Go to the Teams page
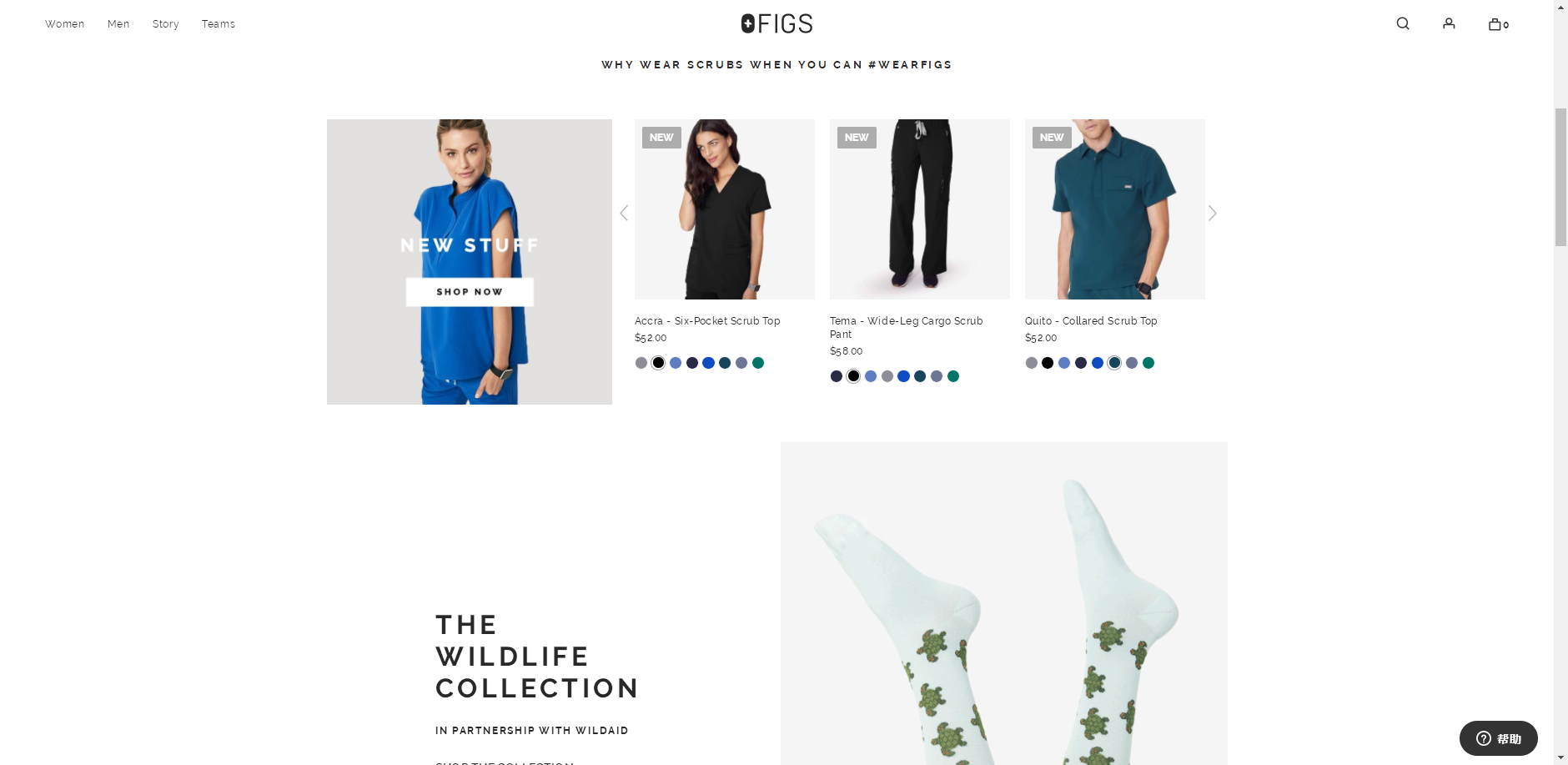 pos(219,24)
